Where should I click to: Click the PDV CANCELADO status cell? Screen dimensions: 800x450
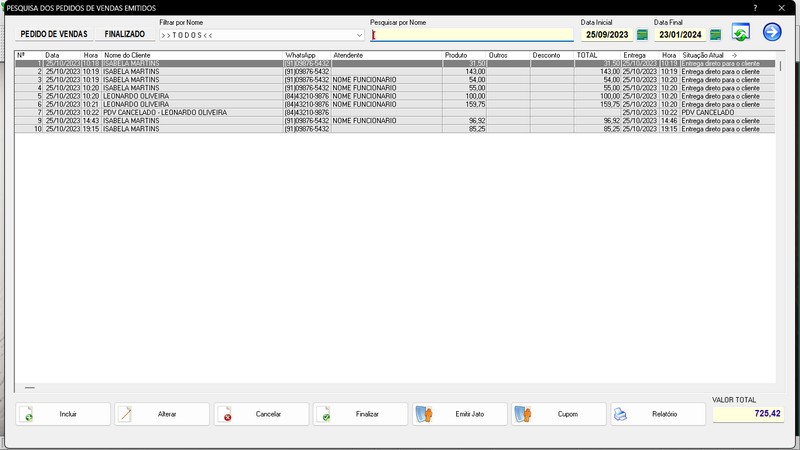point(728,113)
